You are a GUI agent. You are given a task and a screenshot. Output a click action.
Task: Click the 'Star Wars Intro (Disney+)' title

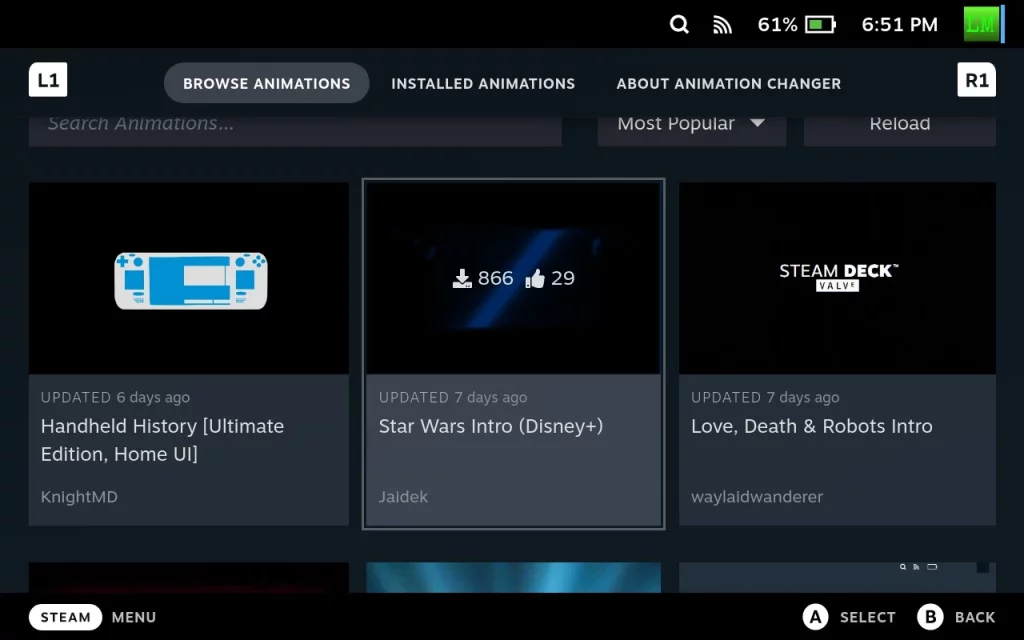[x=491, y=426]
